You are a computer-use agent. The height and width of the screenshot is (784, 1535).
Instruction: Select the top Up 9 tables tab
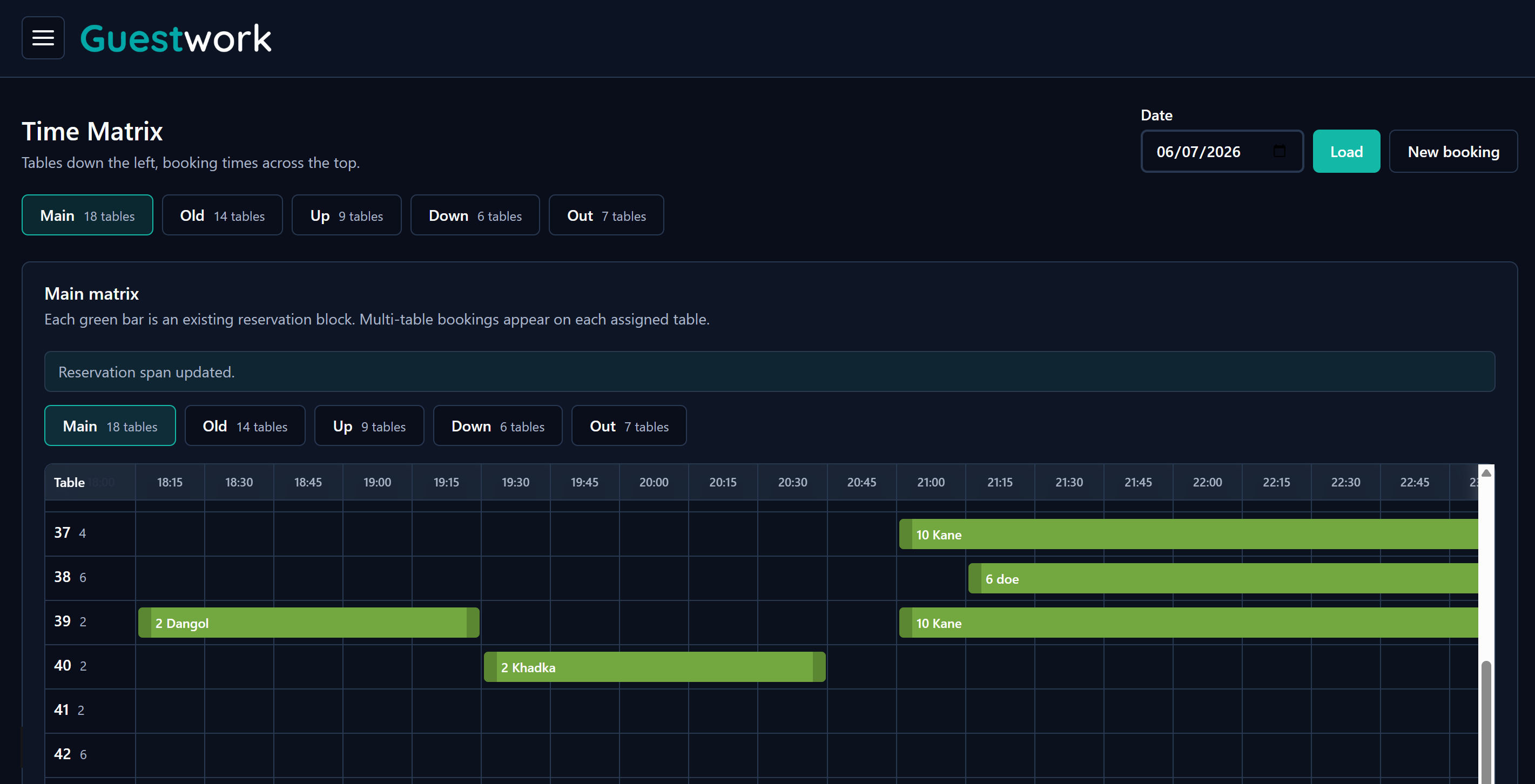tap(346, 215)
